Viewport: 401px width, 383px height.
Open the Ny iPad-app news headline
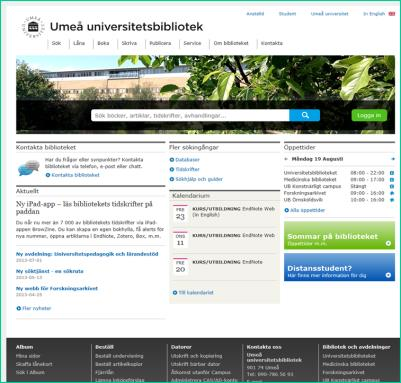click(84, 208)
